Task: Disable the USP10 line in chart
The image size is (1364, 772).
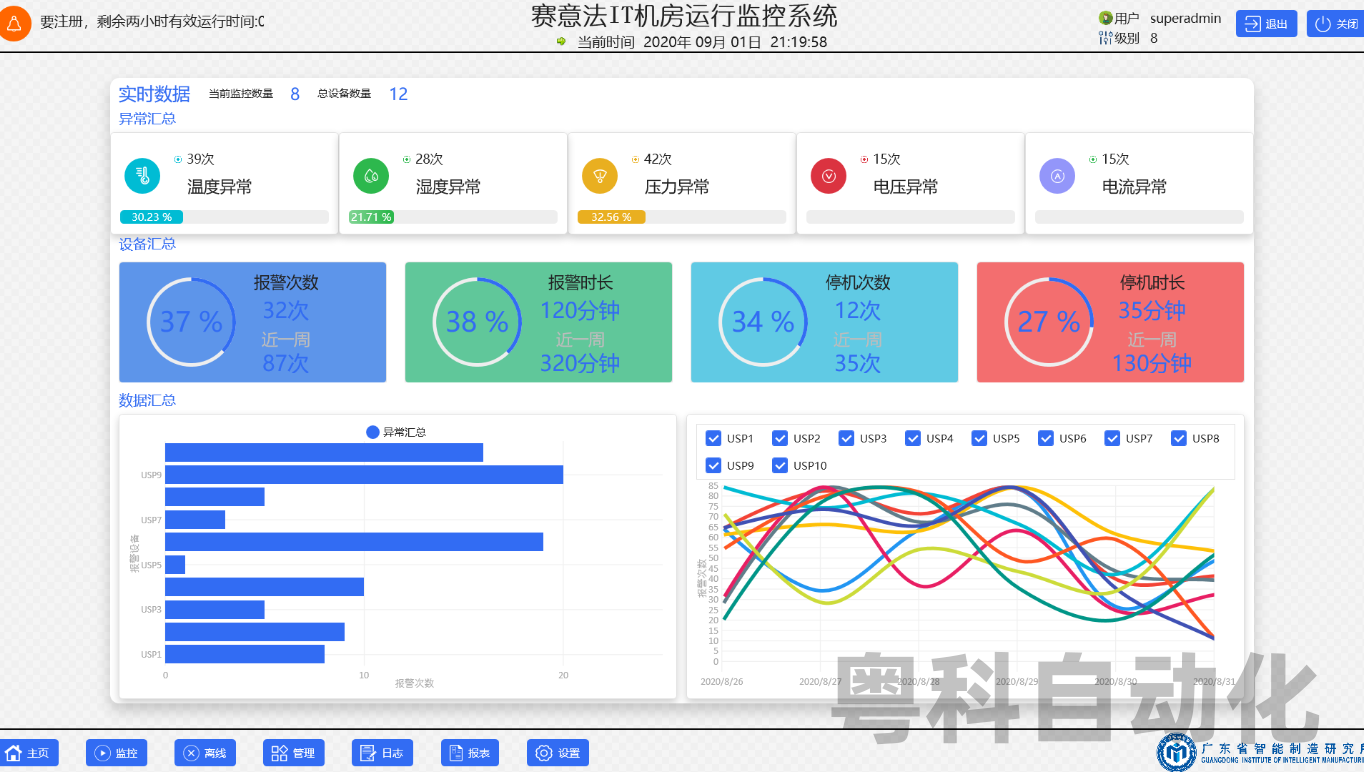Action: [x=781, y=465]
